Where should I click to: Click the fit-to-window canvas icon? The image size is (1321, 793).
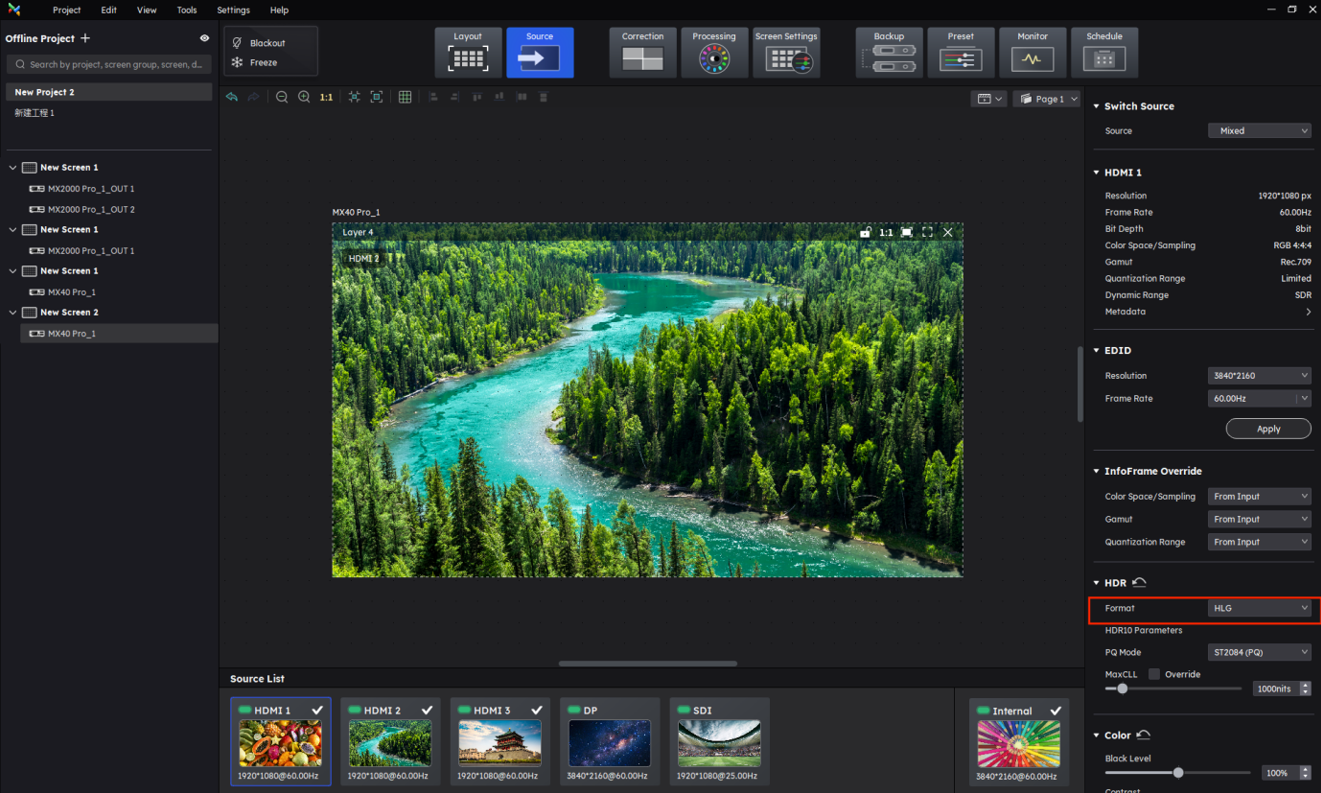coord(376,97)
